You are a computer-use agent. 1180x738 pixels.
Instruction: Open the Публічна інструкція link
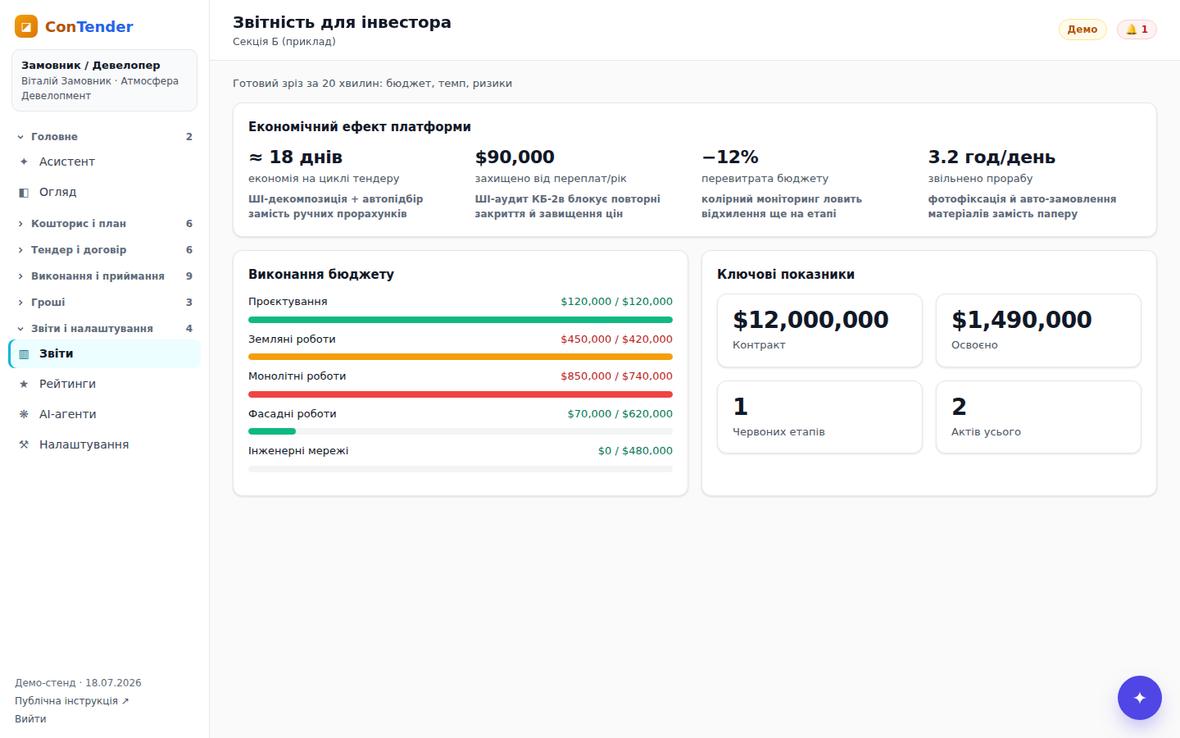tap(72, 701)
